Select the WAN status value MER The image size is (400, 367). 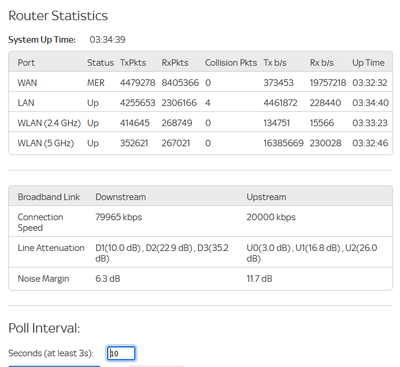pyautogui.click(x=96, y=83)
